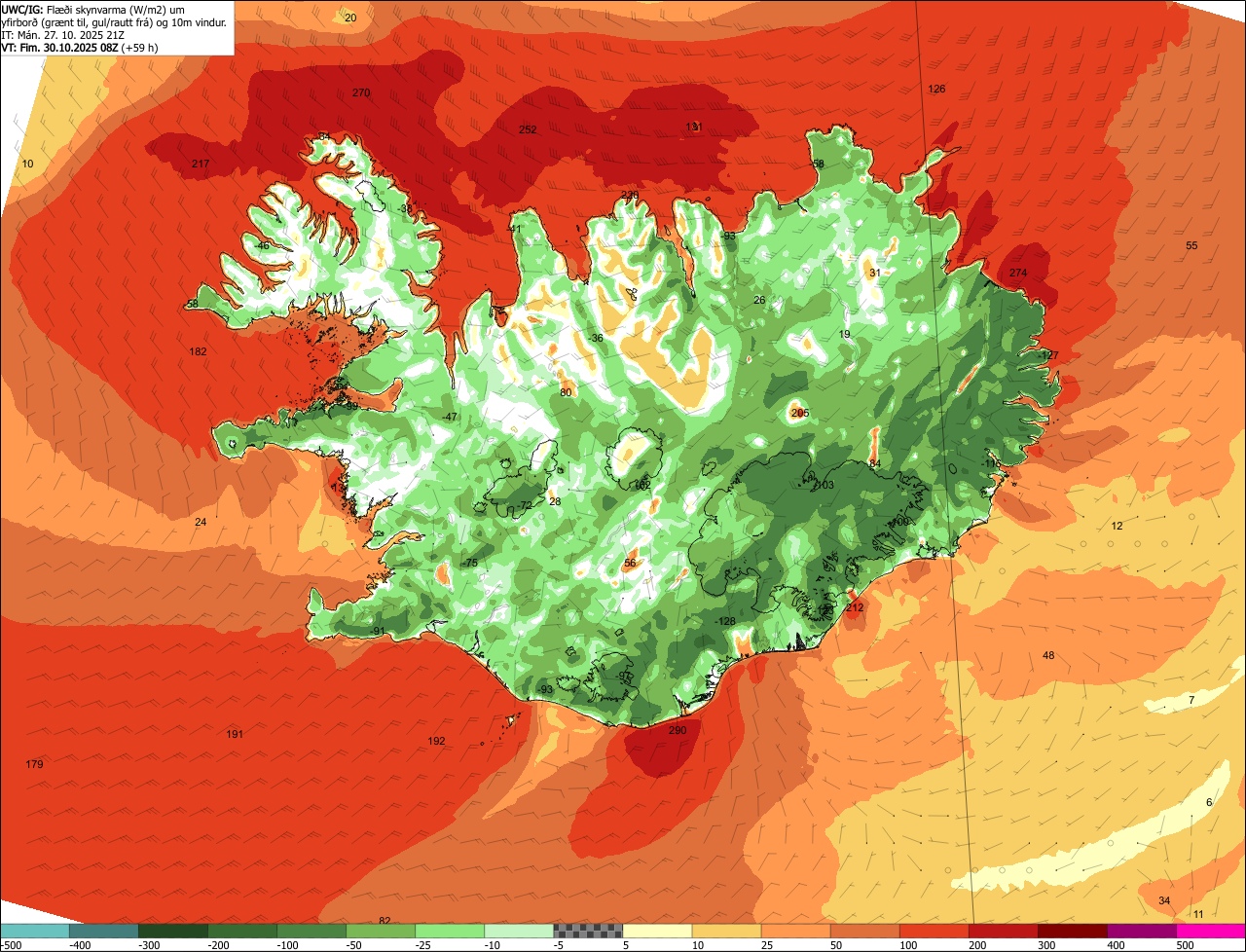
Task: Select the 400 to 500 purple legend swatch
Action: (1142, 931)
